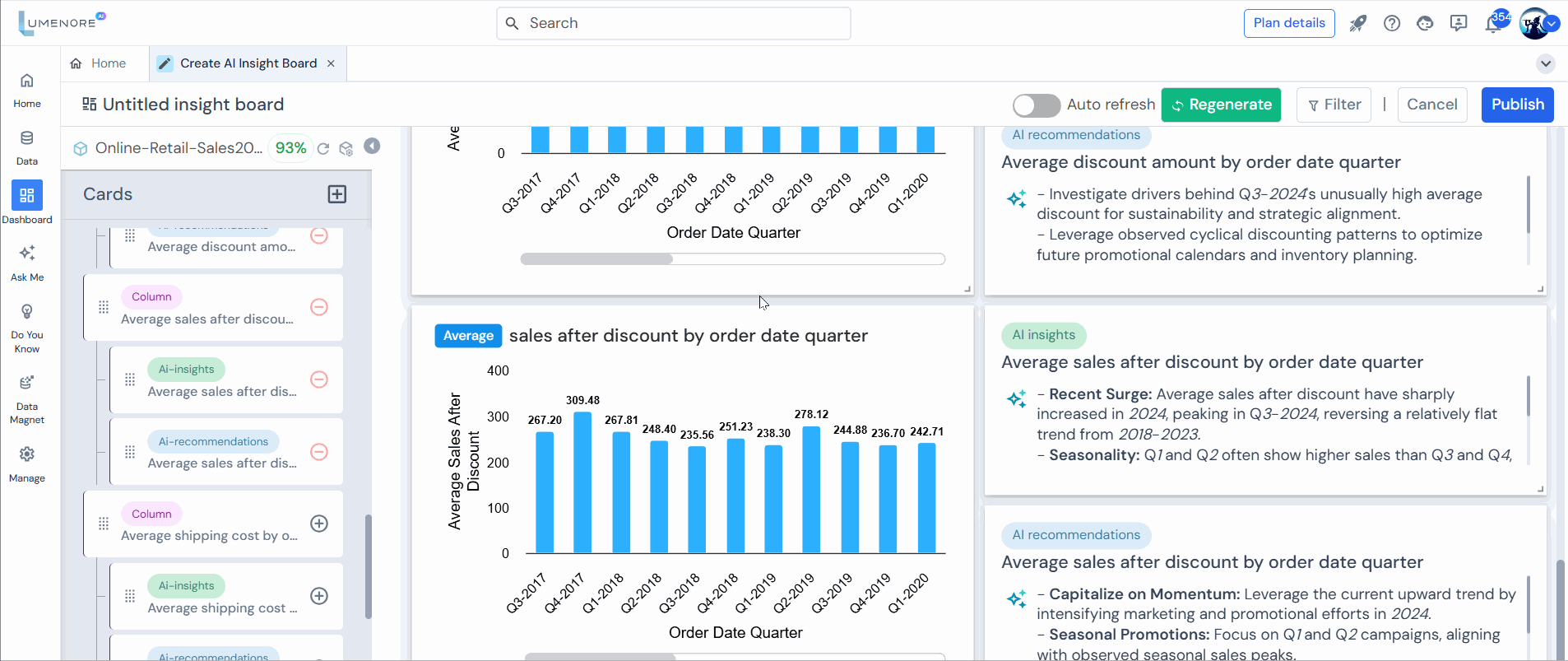Image resolution: width=1568 pixels, height=661 pixels.
Task: Expand the tab list chevron
Action: (x=1546, y=63)
